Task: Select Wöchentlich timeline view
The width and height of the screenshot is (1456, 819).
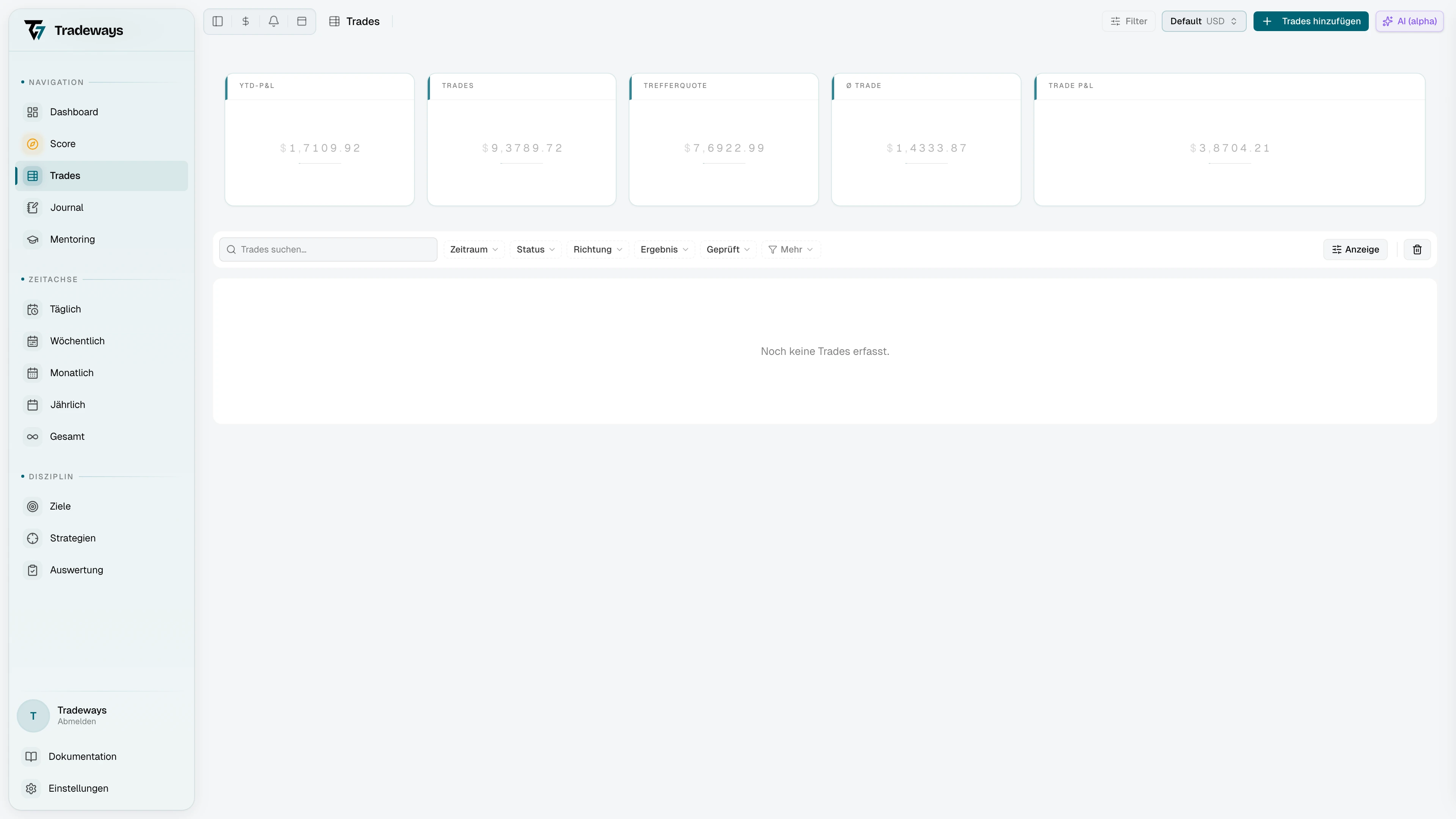Action: [x=102, y=341]
